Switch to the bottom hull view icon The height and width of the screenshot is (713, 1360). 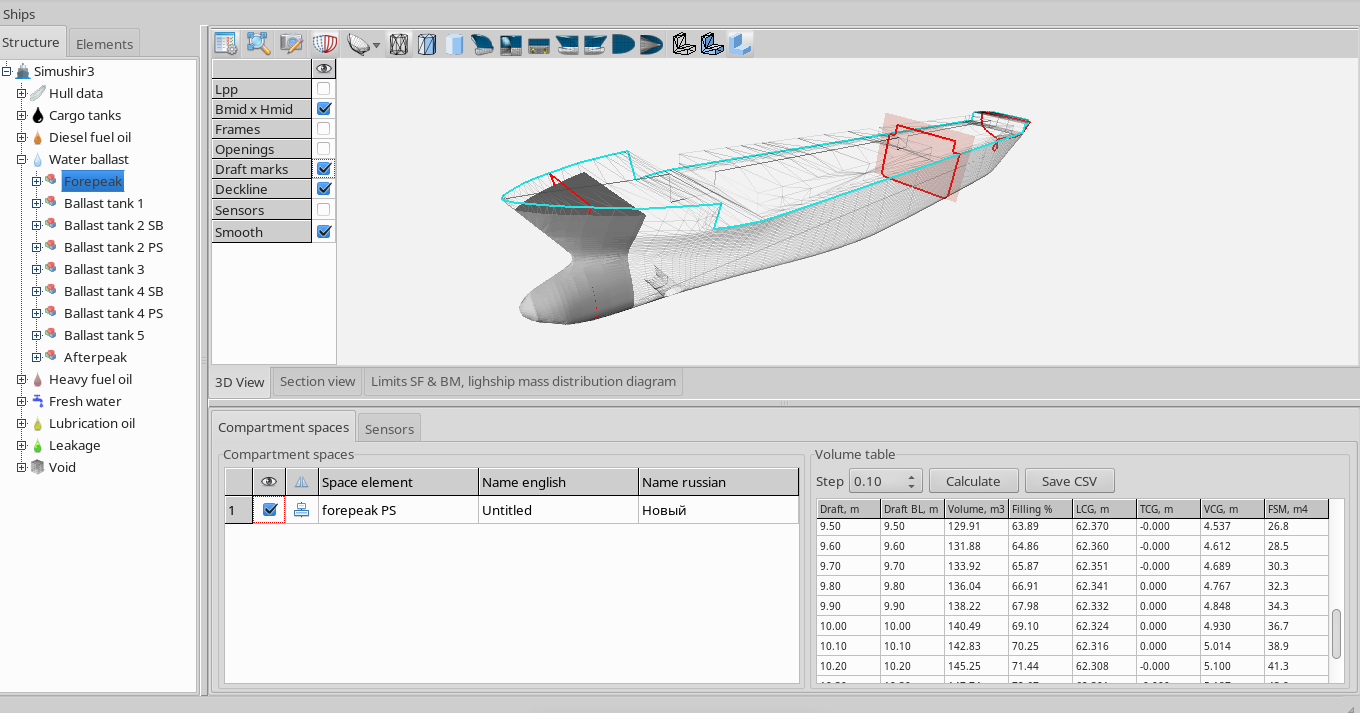pyautogui.click(x=650, y=44)
